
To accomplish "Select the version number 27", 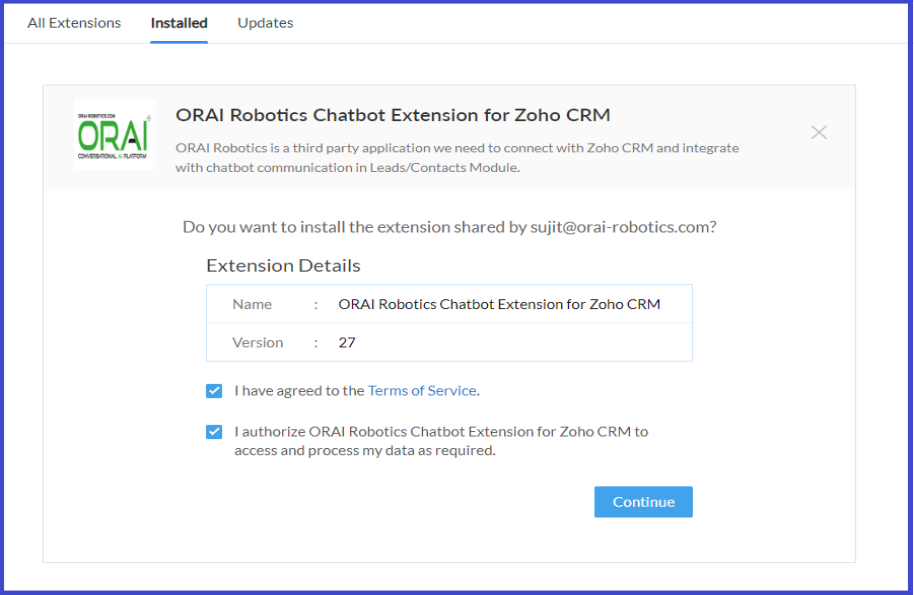I will pos(347,342).
